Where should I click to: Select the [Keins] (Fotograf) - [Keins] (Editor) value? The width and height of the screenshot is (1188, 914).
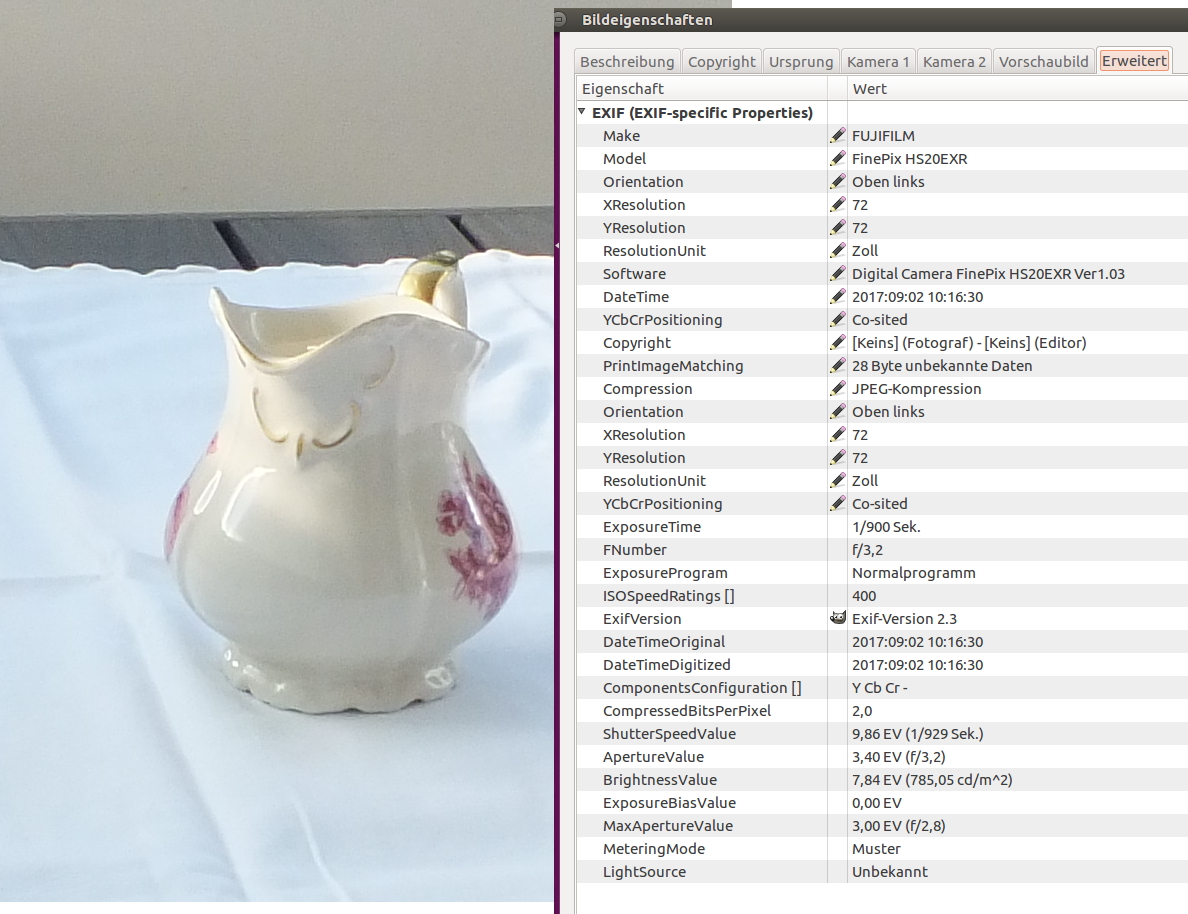(x=969, y=343)
